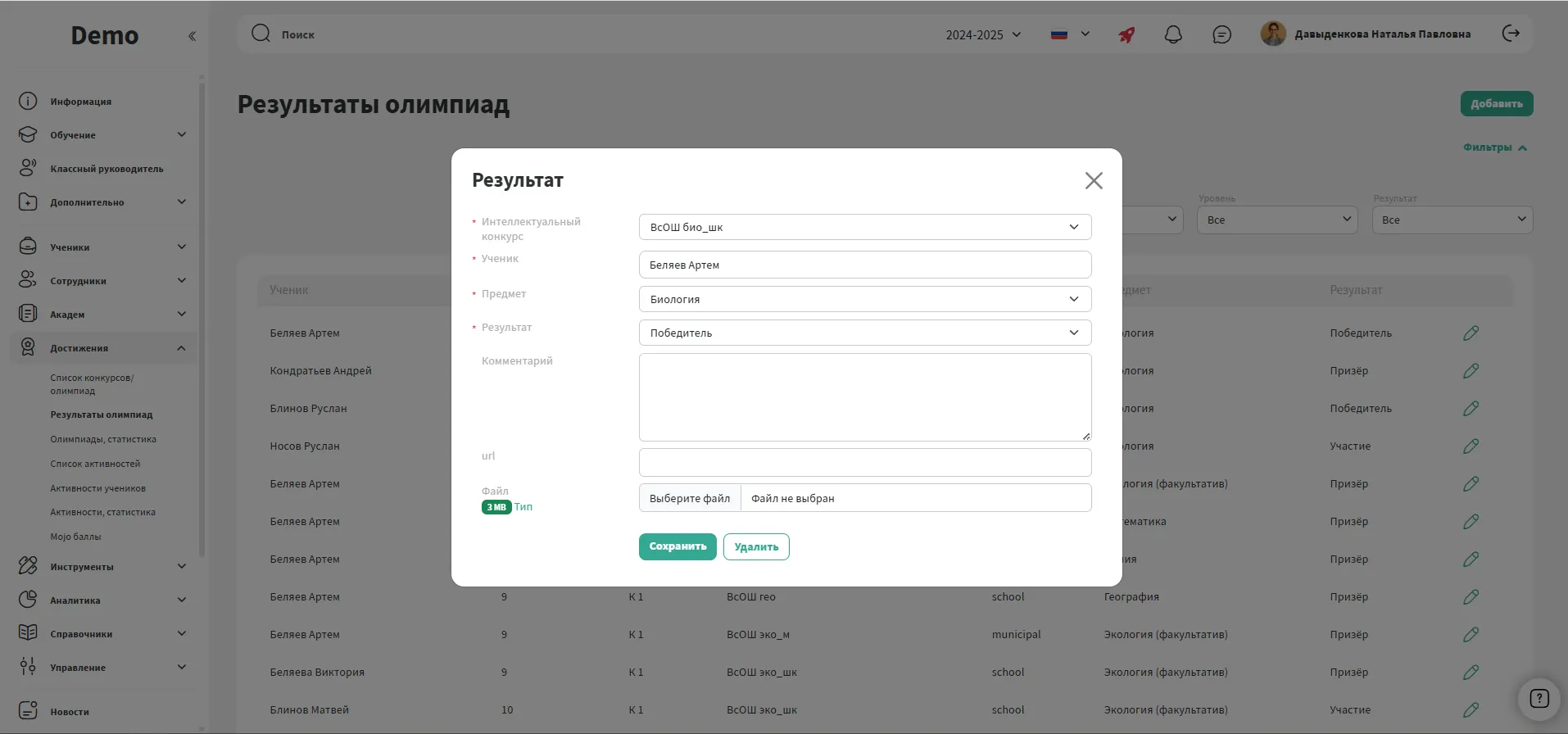Click the Удалить button
Viewport: 1568px width, 734px height.
click(755, 546)
